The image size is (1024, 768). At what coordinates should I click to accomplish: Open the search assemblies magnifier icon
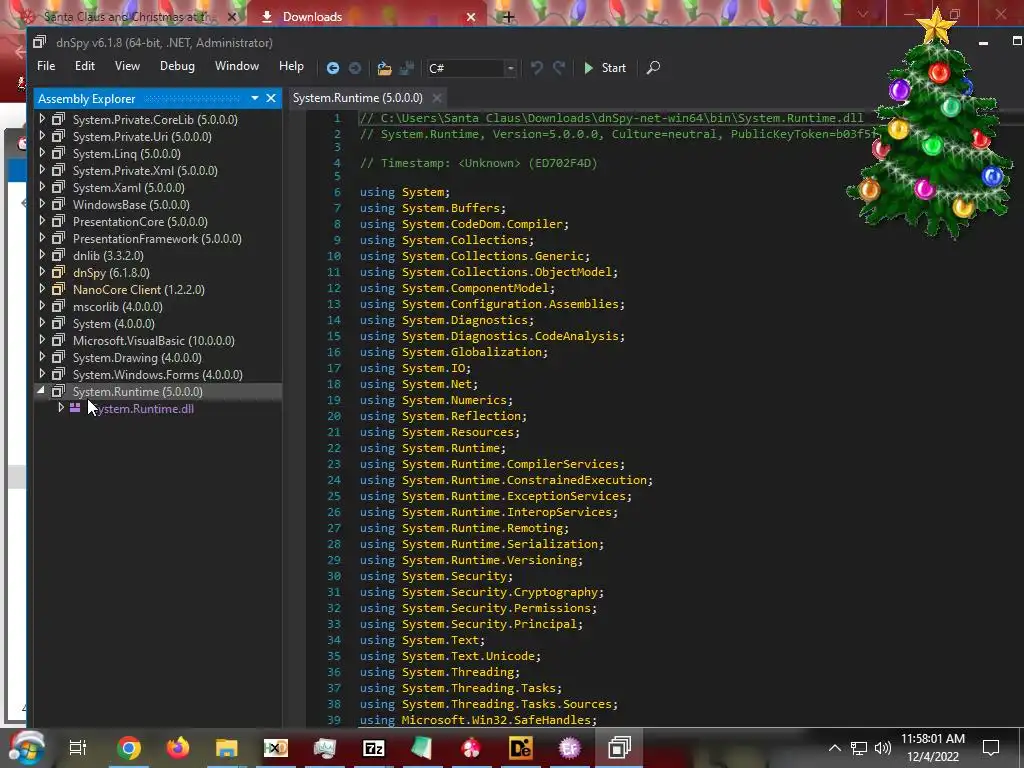coord(653,68)
